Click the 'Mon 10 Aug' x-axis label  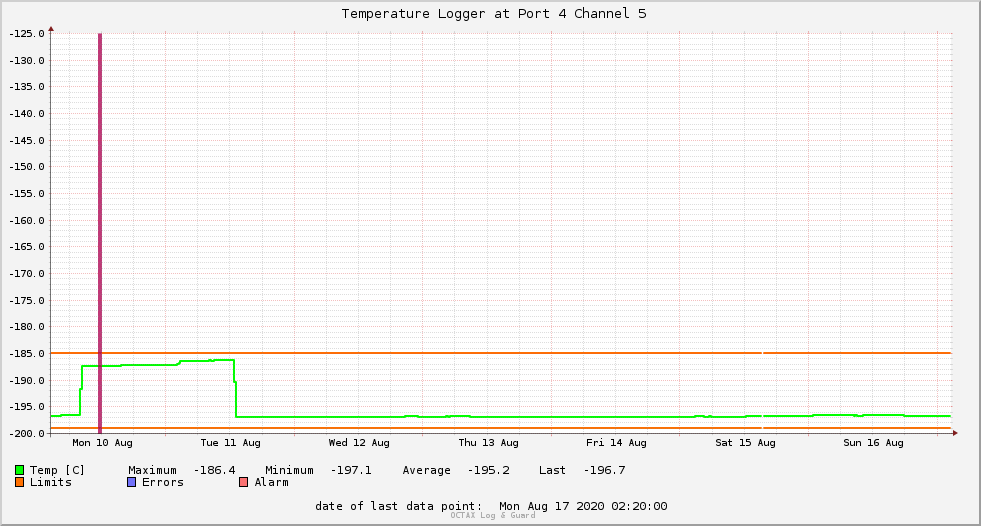(x=103, y=443)
